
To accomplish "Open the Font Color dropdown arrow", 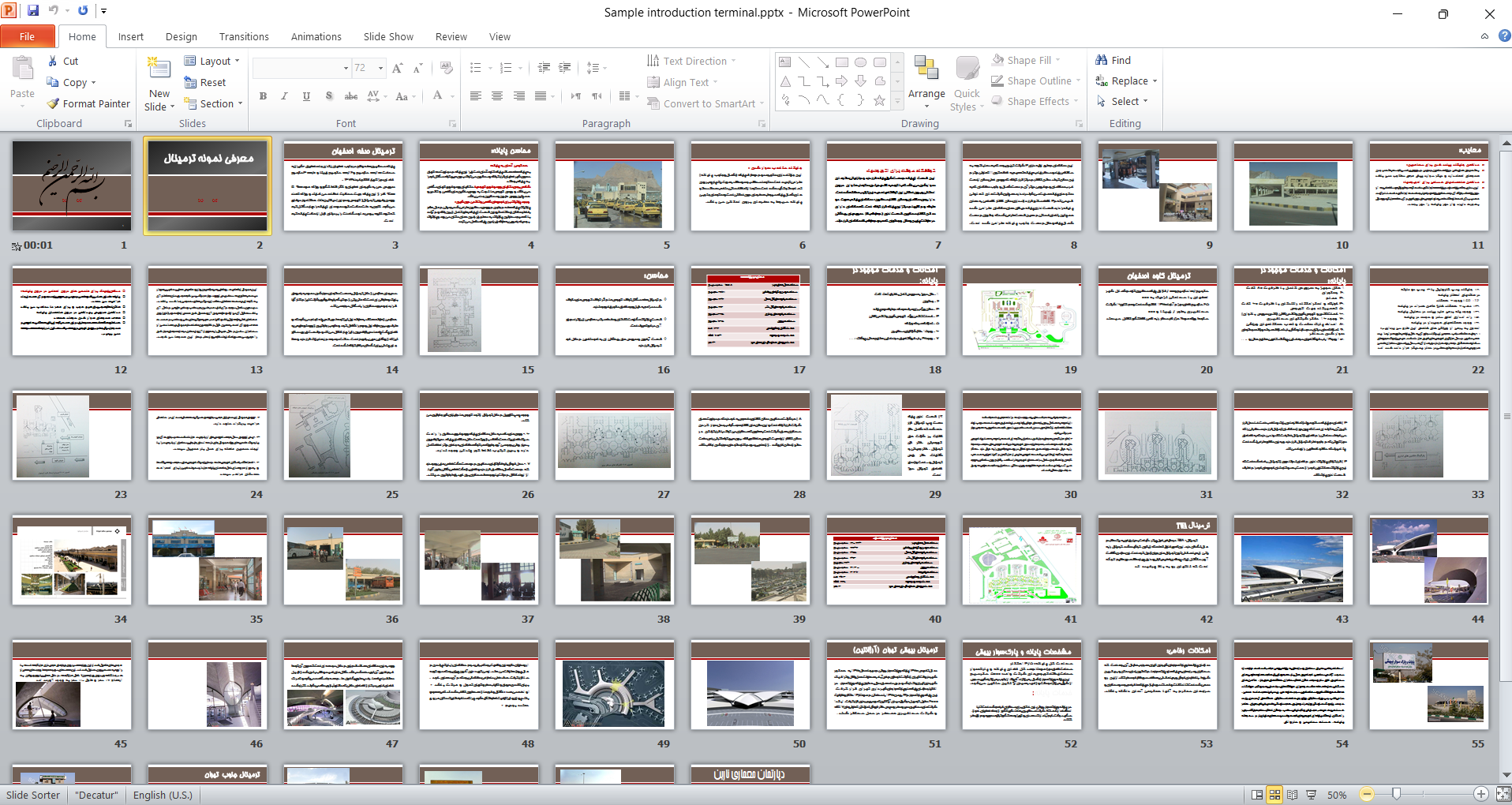I will (452, 96).
